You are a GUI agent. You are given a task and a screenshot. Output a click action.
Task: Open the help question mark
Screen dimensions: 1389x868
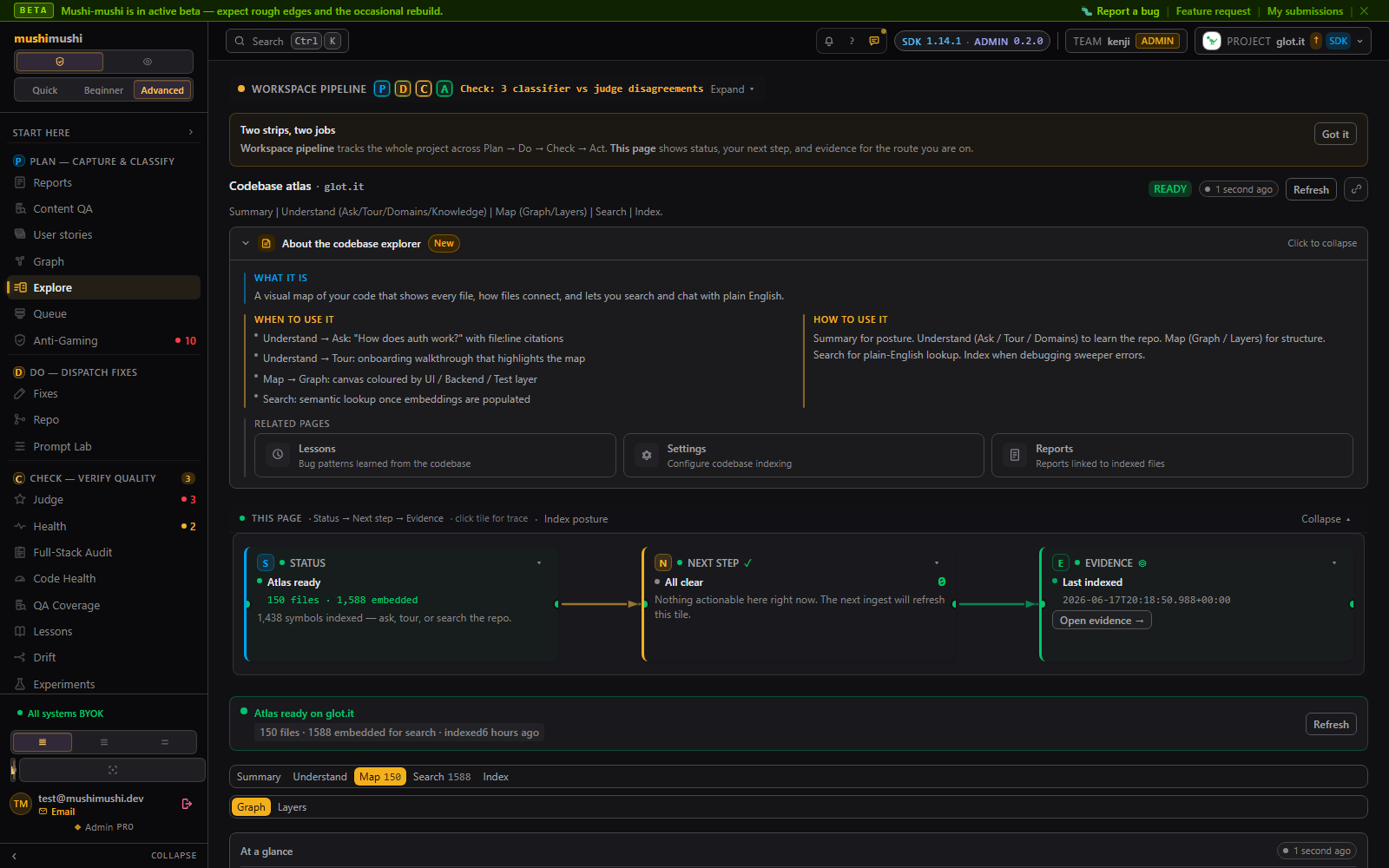pos(852,41)
